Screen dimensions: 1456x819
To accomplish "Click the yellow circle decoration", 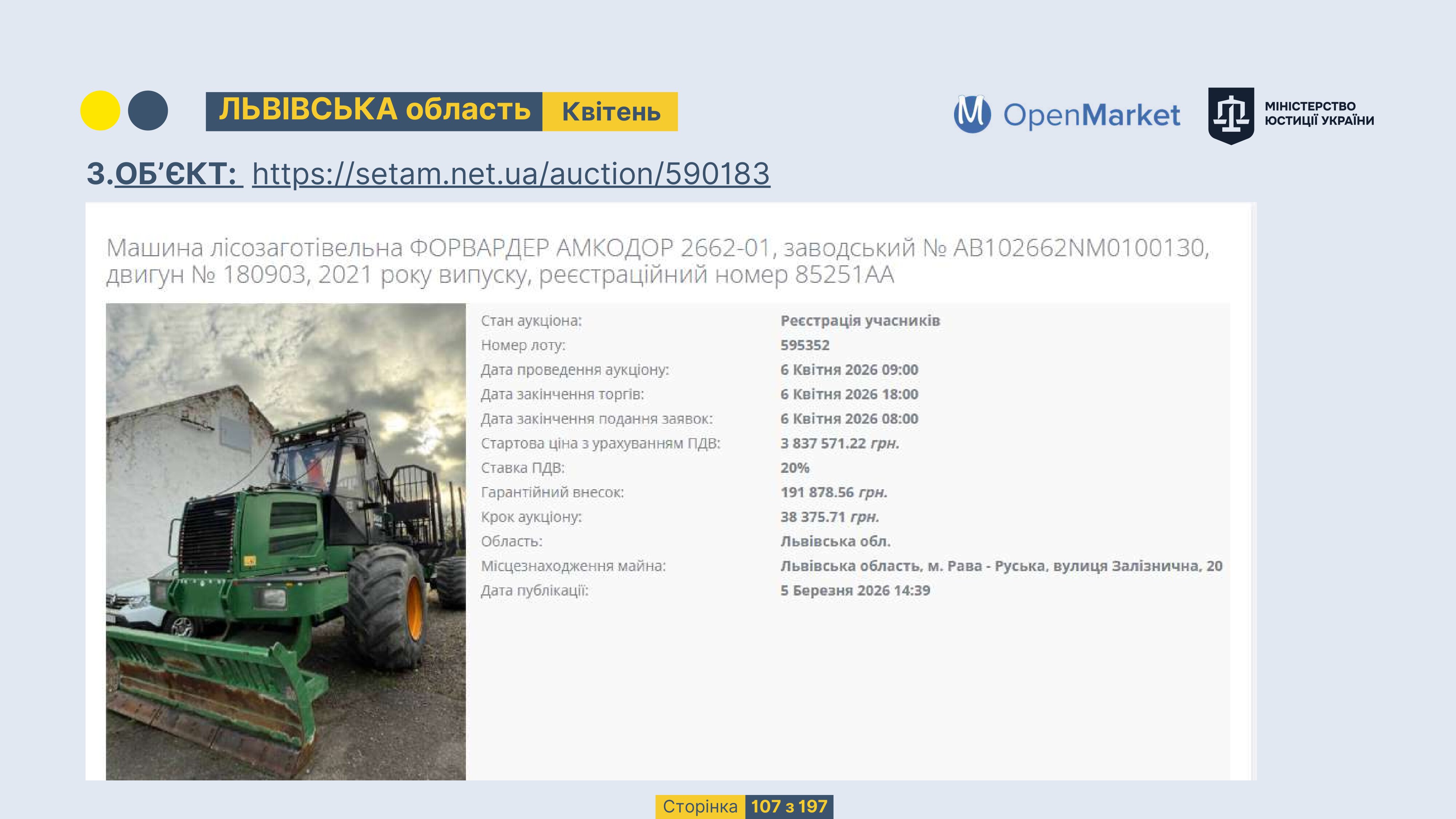I will pos(100,111).
